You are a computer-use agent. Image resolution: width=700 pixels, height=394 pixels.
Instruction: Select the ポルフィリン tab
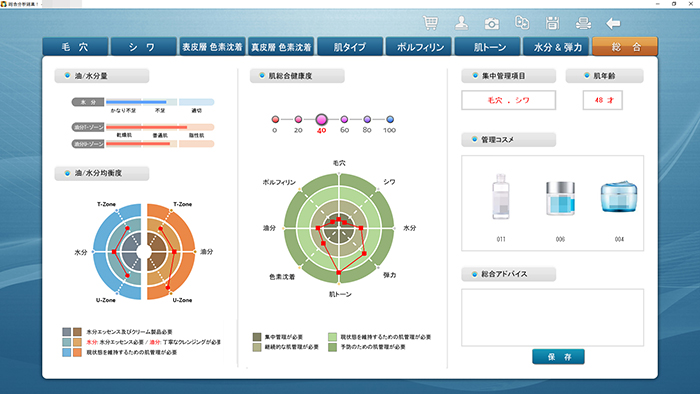coord(419,47)
